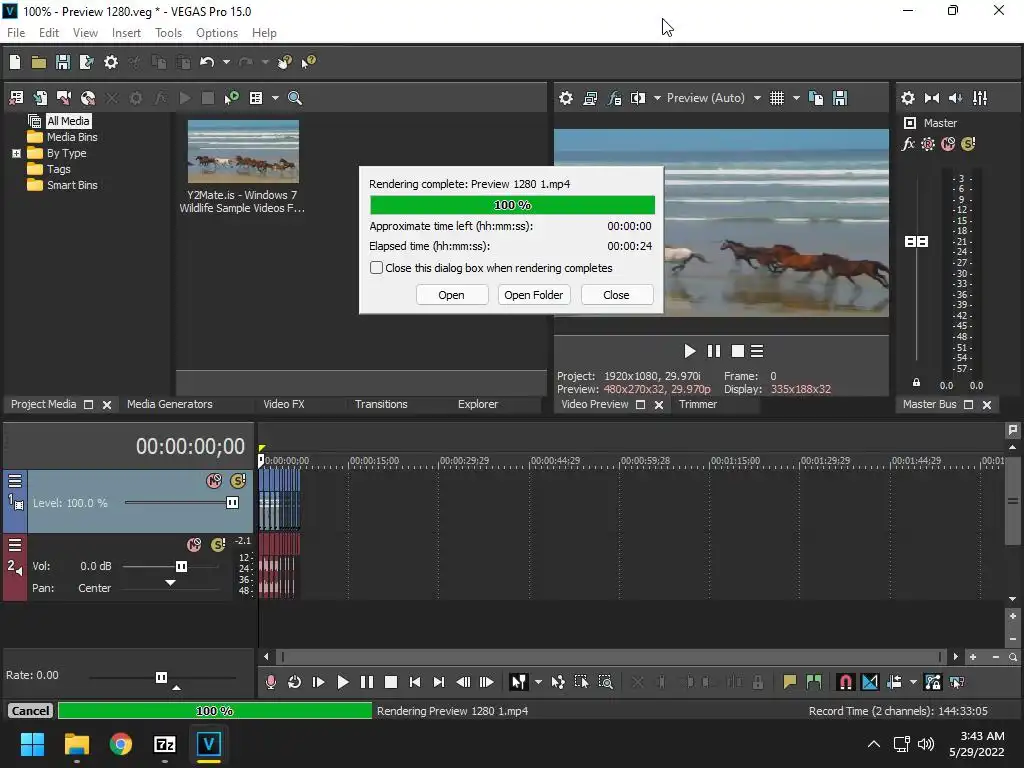Click the What's This help icon

click(308, 62)
